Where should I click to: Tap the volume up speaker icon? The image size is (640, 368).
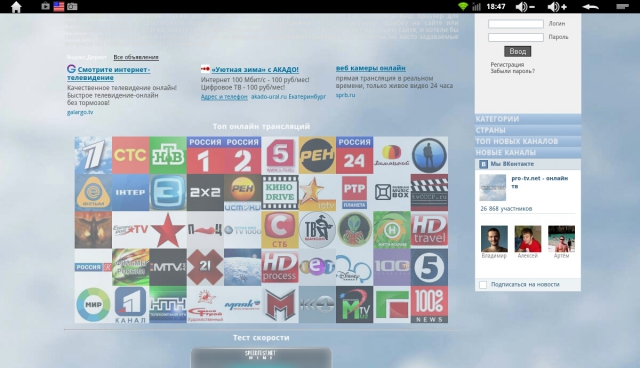point(557,7)
